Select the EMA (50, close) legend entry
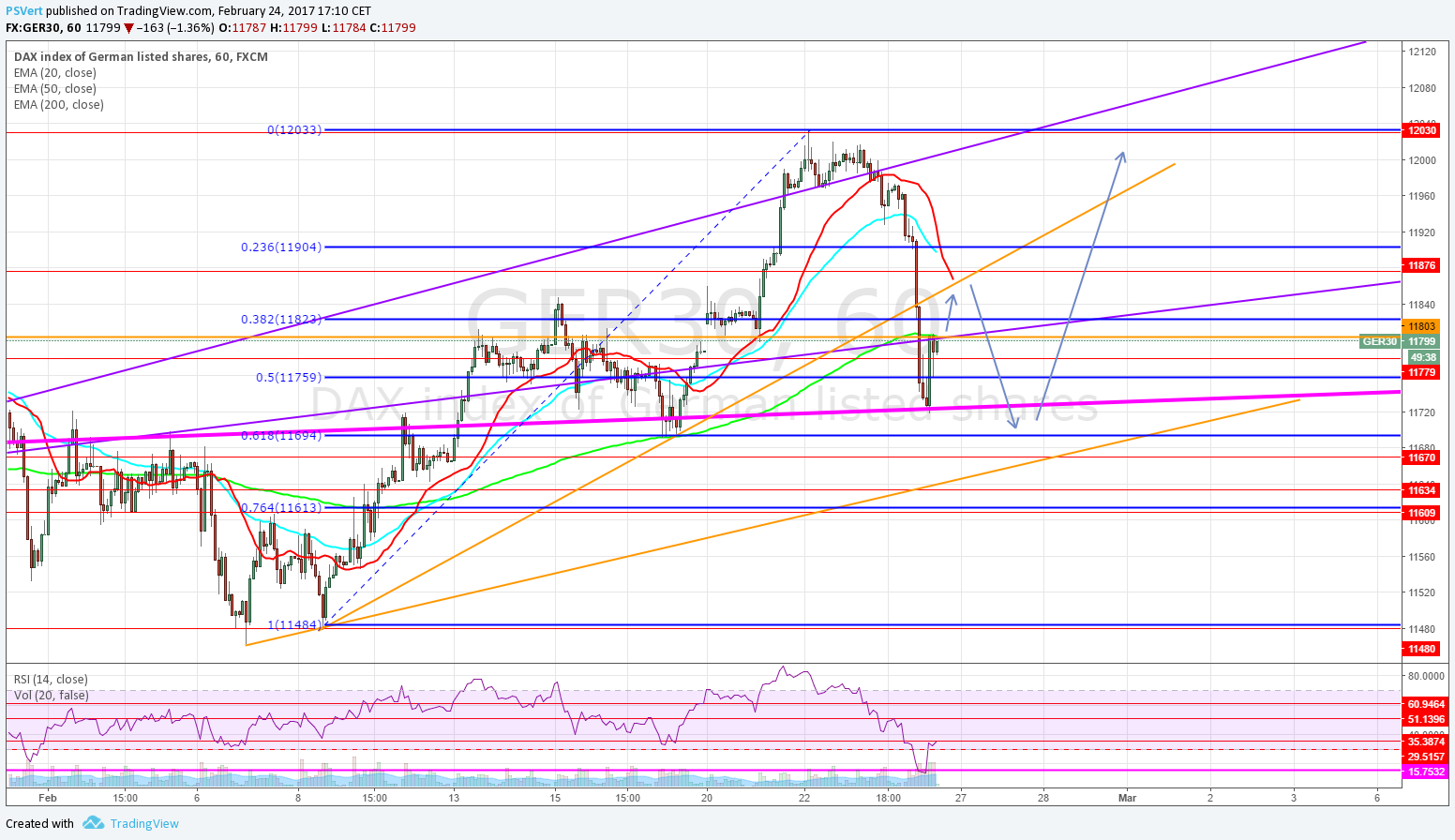The height and width of the screenshot is (840, 1455). pyautogui.click(x=55, y=89)
